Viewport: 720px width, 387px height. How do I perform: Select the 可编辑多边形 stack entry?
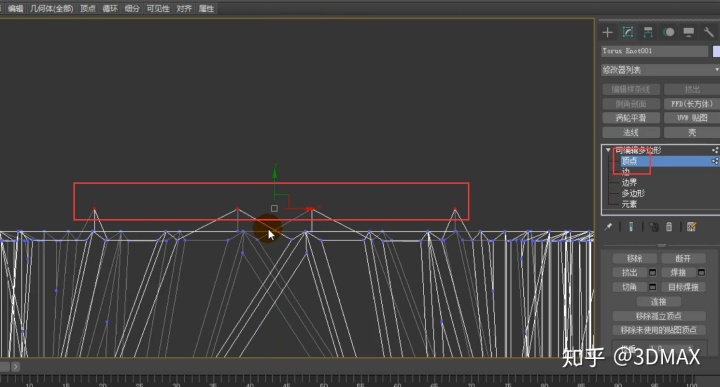[638, 150]
